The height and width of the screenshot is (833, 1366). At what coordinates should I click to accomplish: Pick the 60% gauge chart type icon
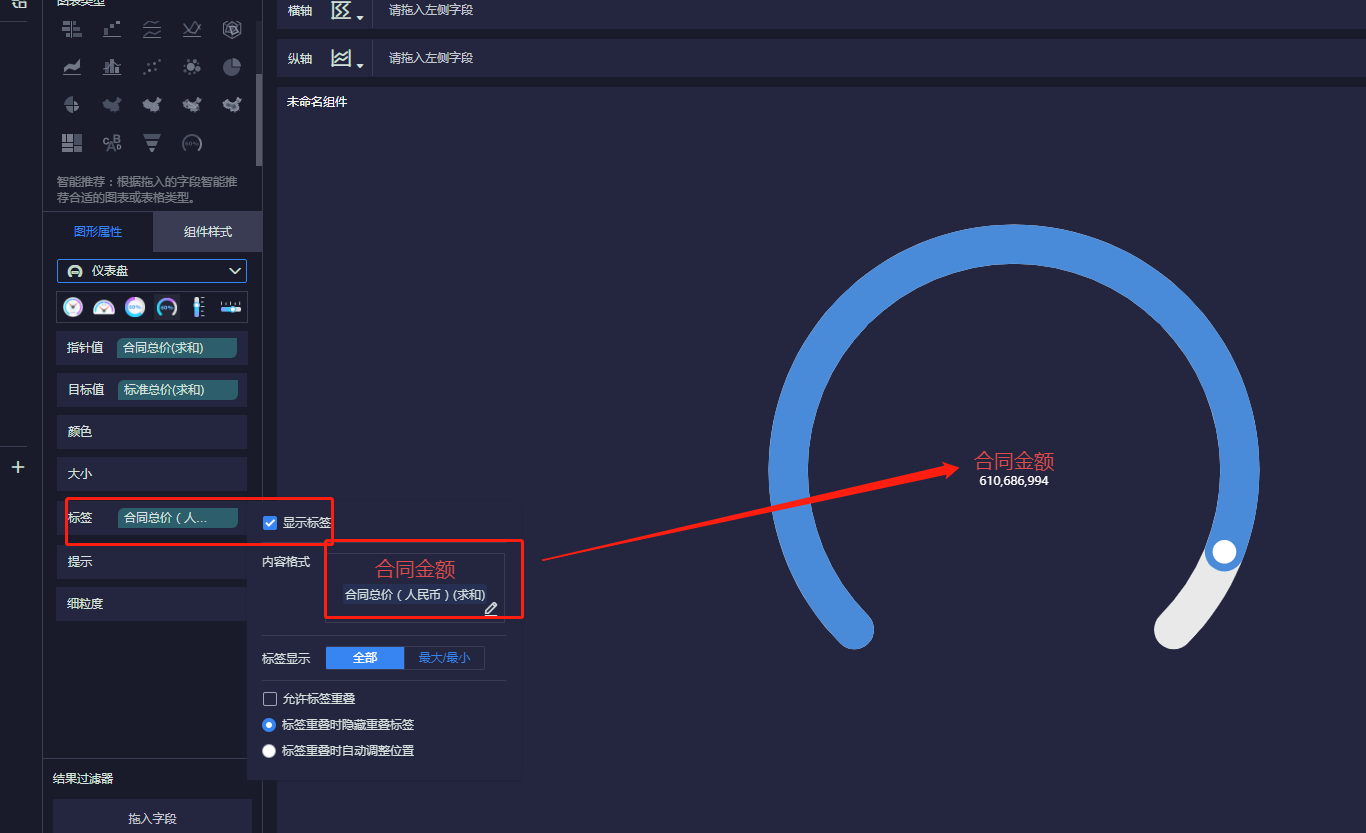192,143
